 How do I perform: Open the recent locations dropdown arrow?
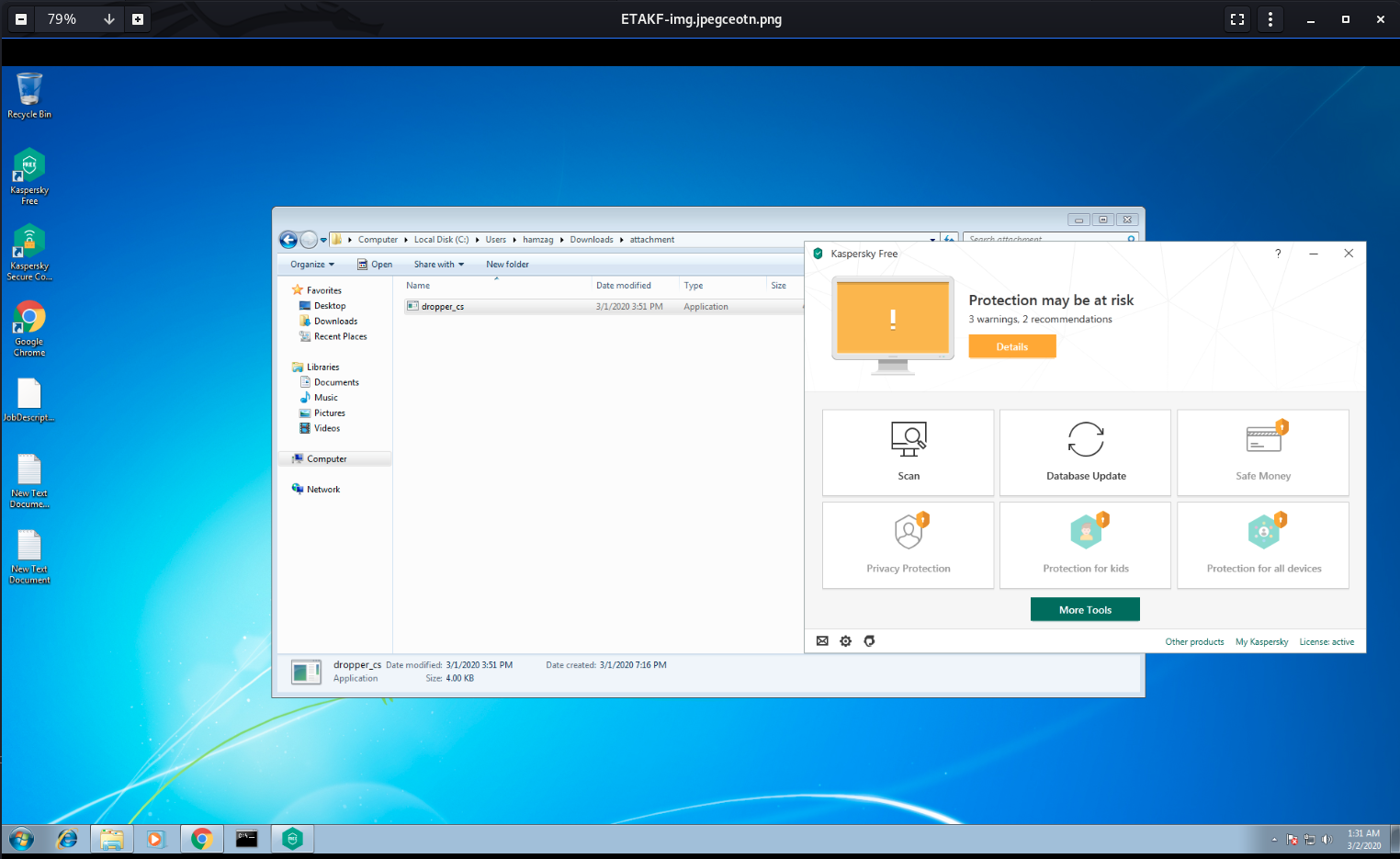point(323,240)
